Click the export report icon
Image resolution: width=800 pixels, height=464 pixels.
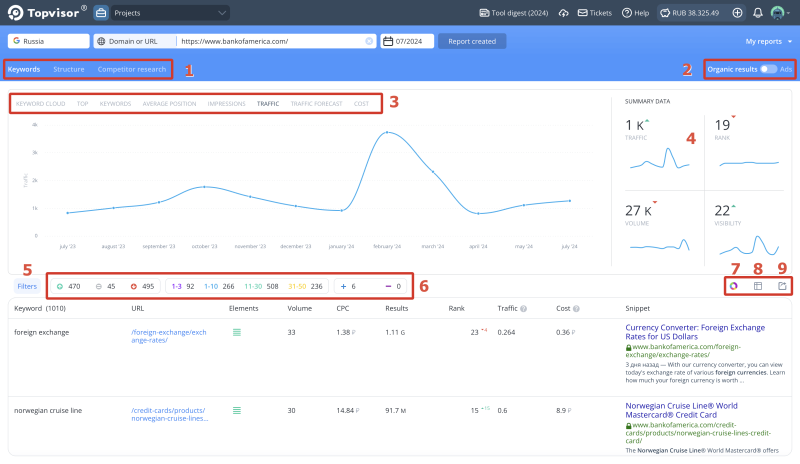click(x=782, y=286)
